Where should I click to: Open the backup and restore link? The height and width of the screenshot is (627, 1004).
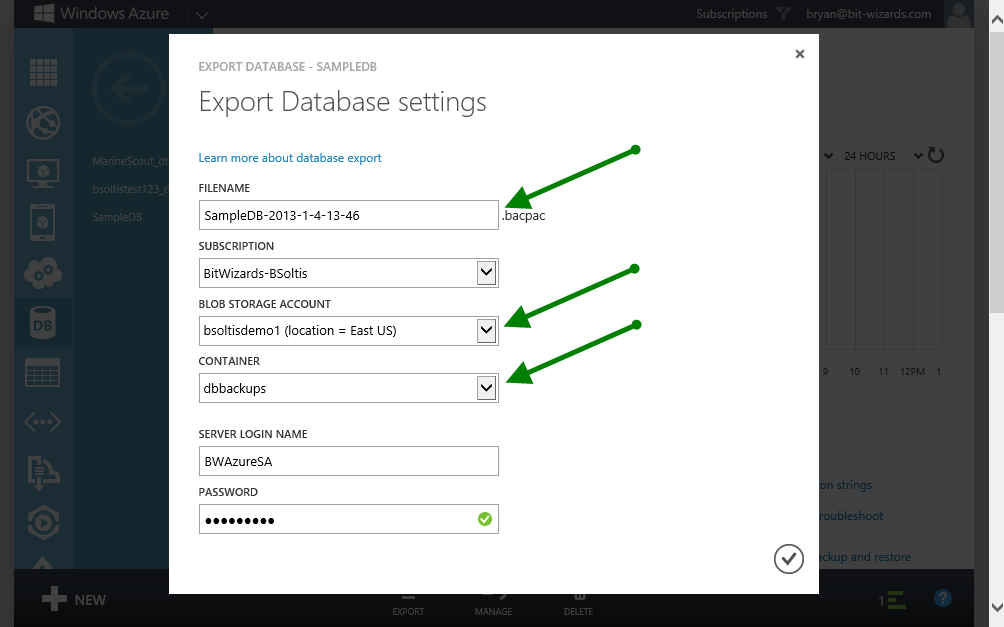coord(865,557)
